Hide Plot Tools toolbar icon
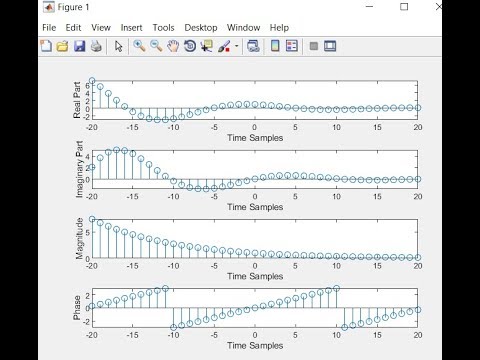 pyautogui.click(x=314, y=46)
